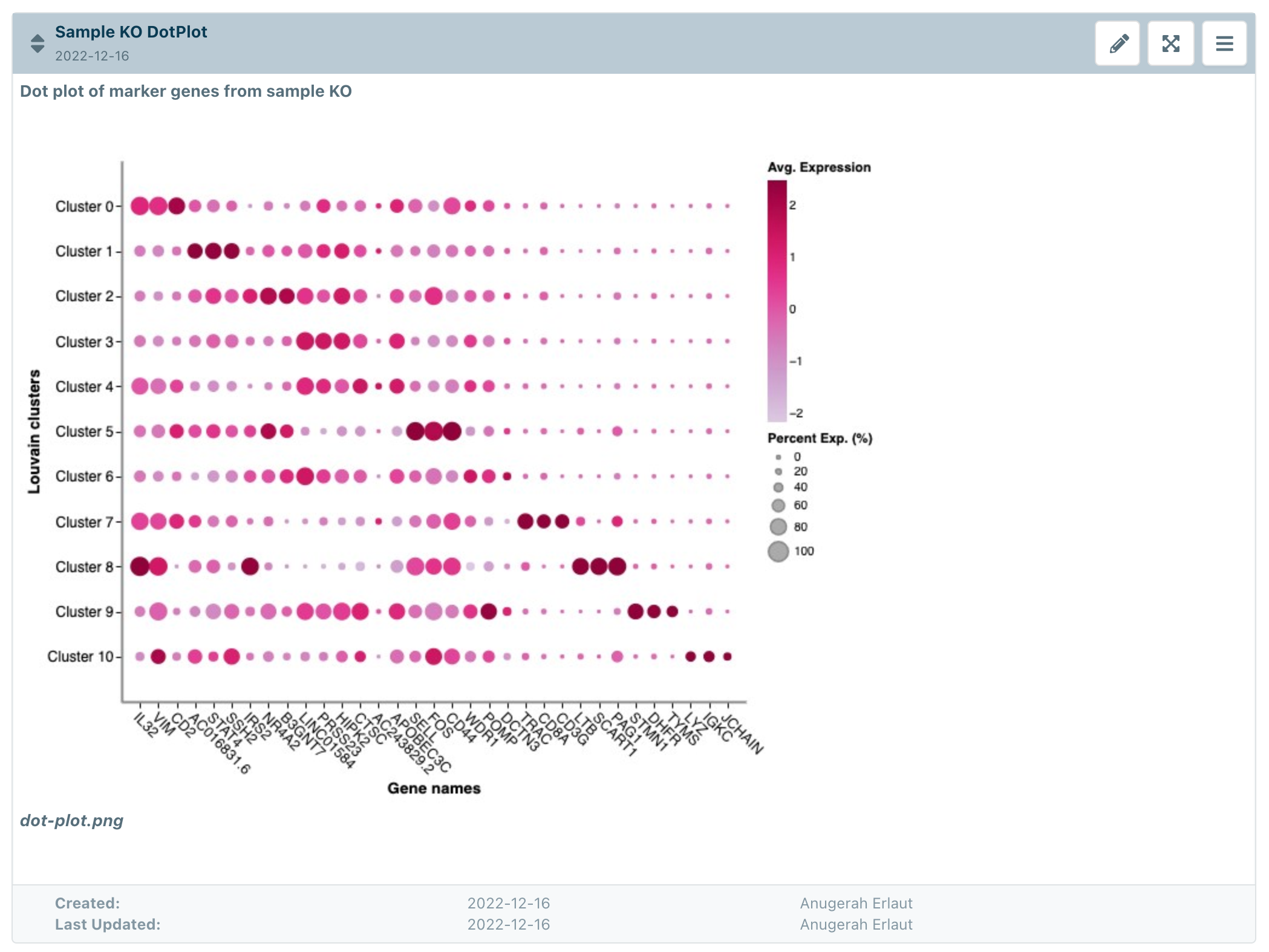The height and width of the screenshot is (952, 1269).
Task: Click the Sample KO DotPlot title
Action: (x=131, y=31)
